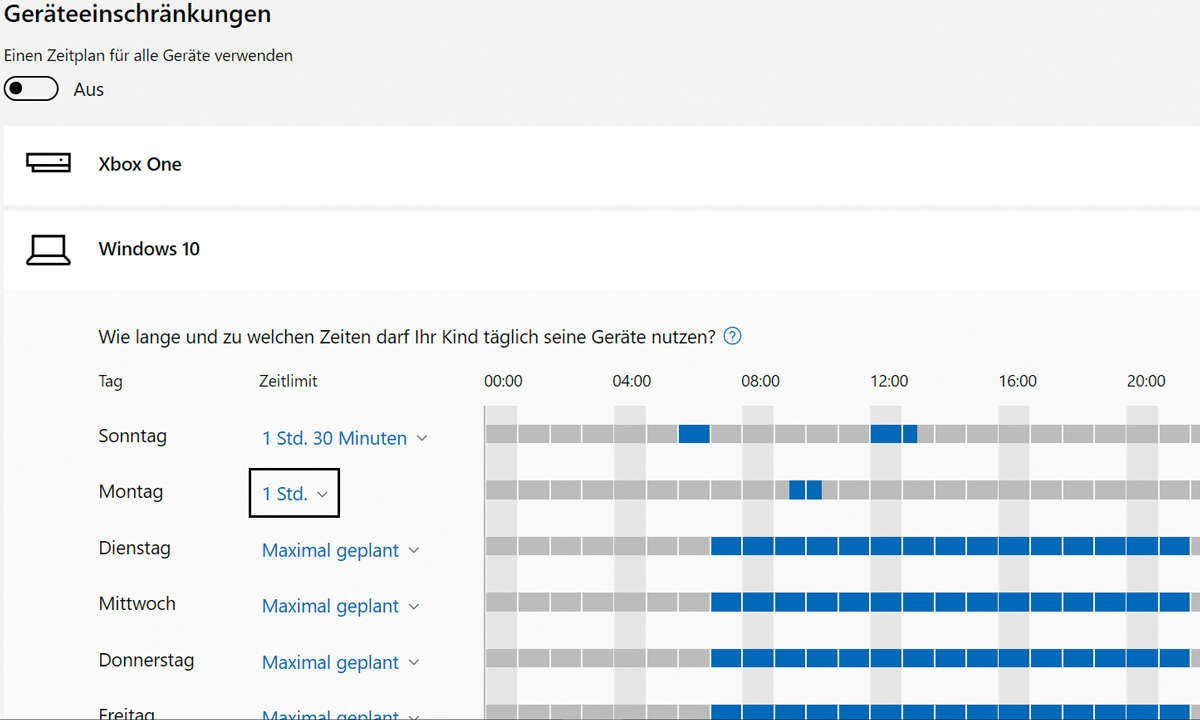Click the Windows 10 laptop icon
Image resolution: width=1200 pixels, height=720 pixels.
tap(48, 249)
